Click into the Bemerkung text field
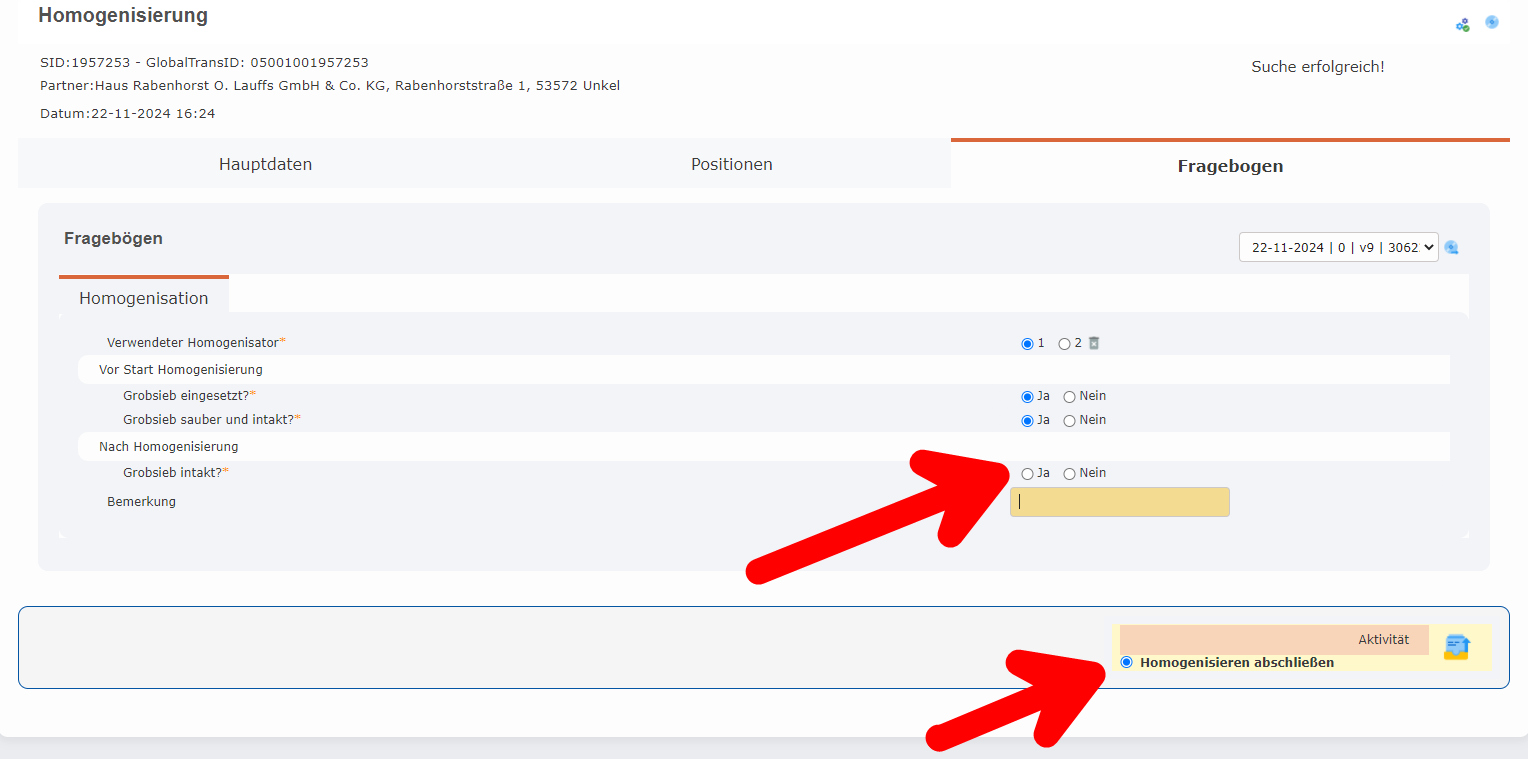The width and height of the screenshot is (1528, 759). (x=1119, y=502)
